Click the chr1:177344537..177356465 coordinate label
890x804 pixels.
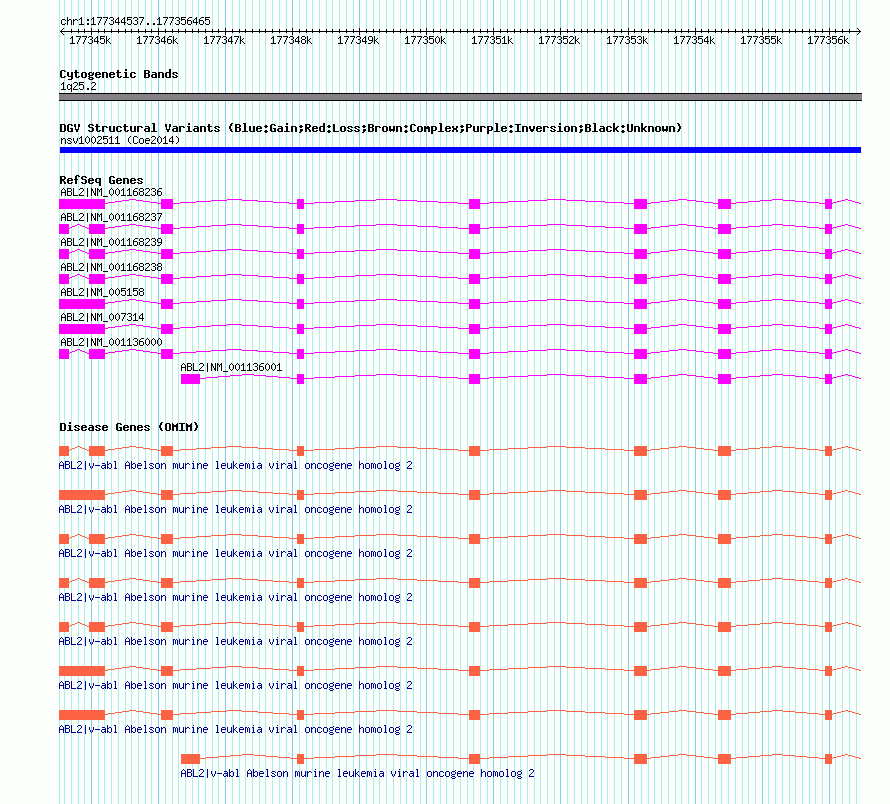[135, 21]
